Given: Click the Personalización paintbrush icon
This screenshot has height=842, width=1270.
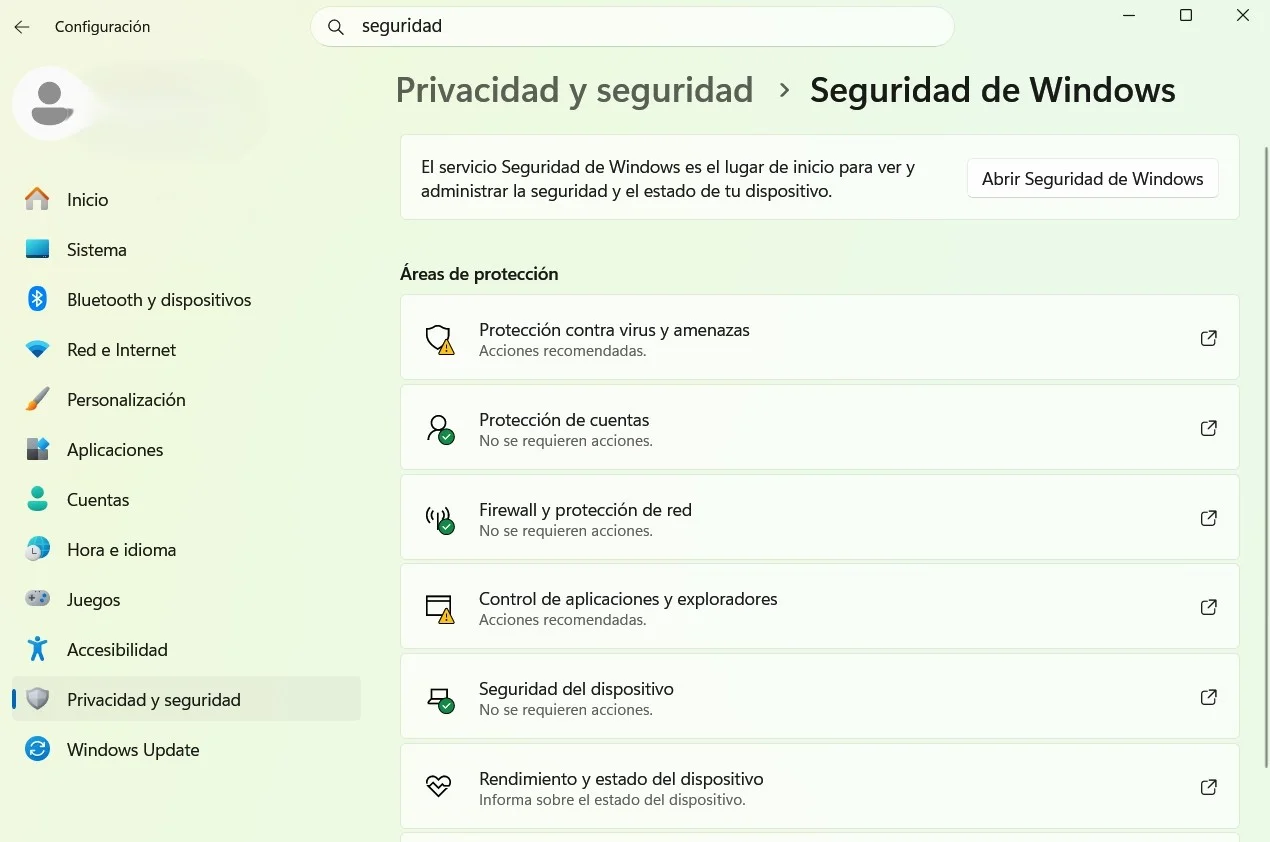Looking at the screenshot, I should 37,399.
